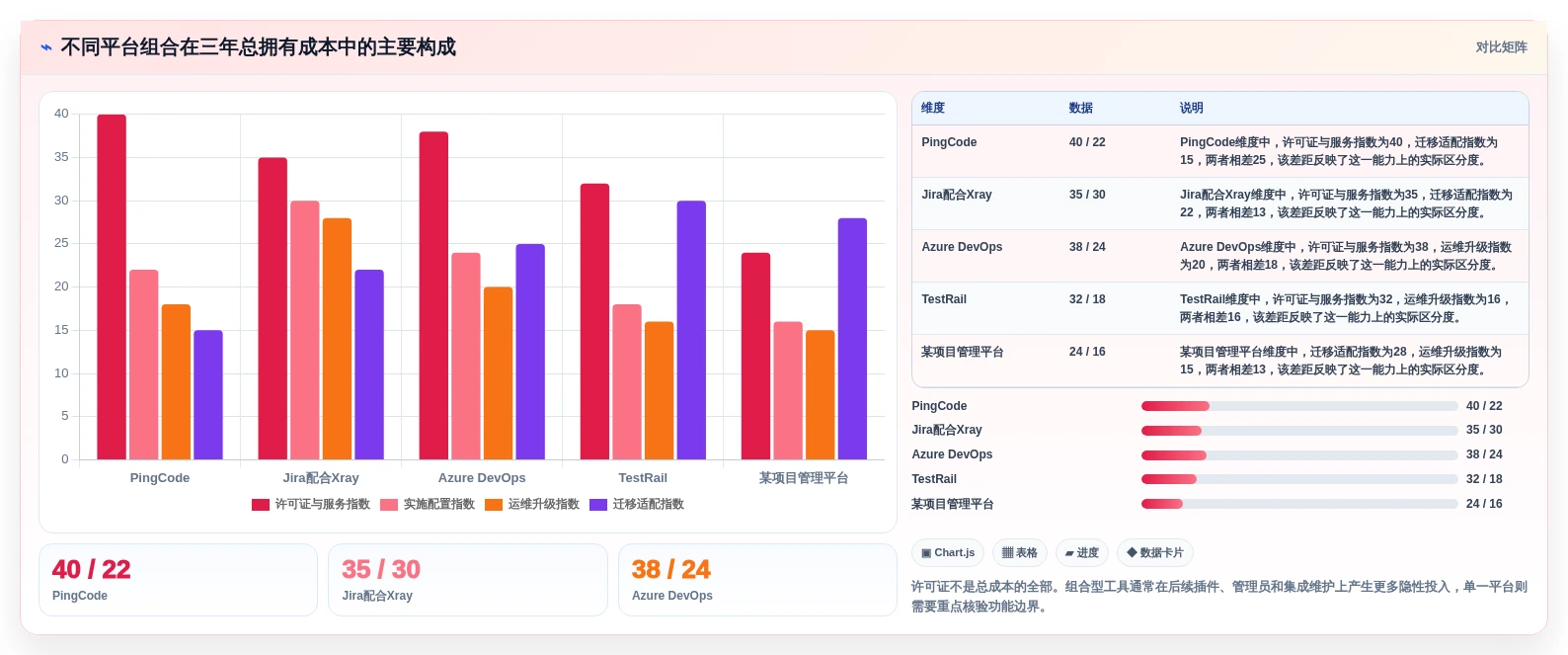
Task: Click the PingCode description text in table
Action: 1339,151
